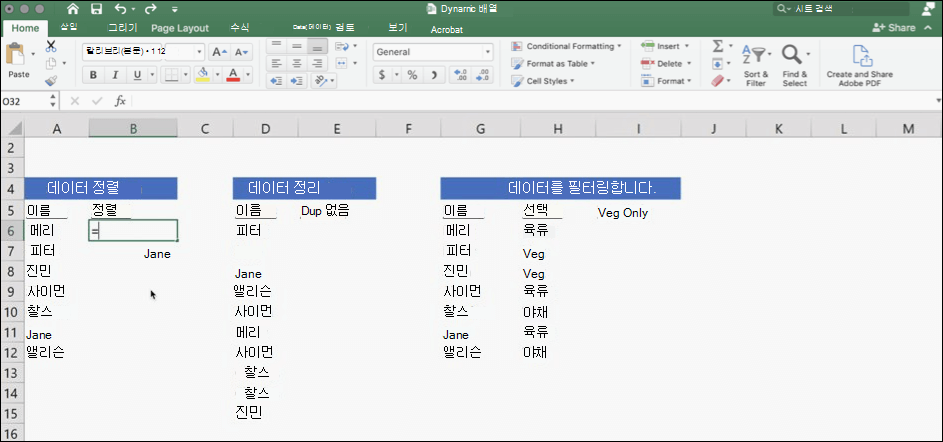Toggle top vertical alignment

point(276,46)
